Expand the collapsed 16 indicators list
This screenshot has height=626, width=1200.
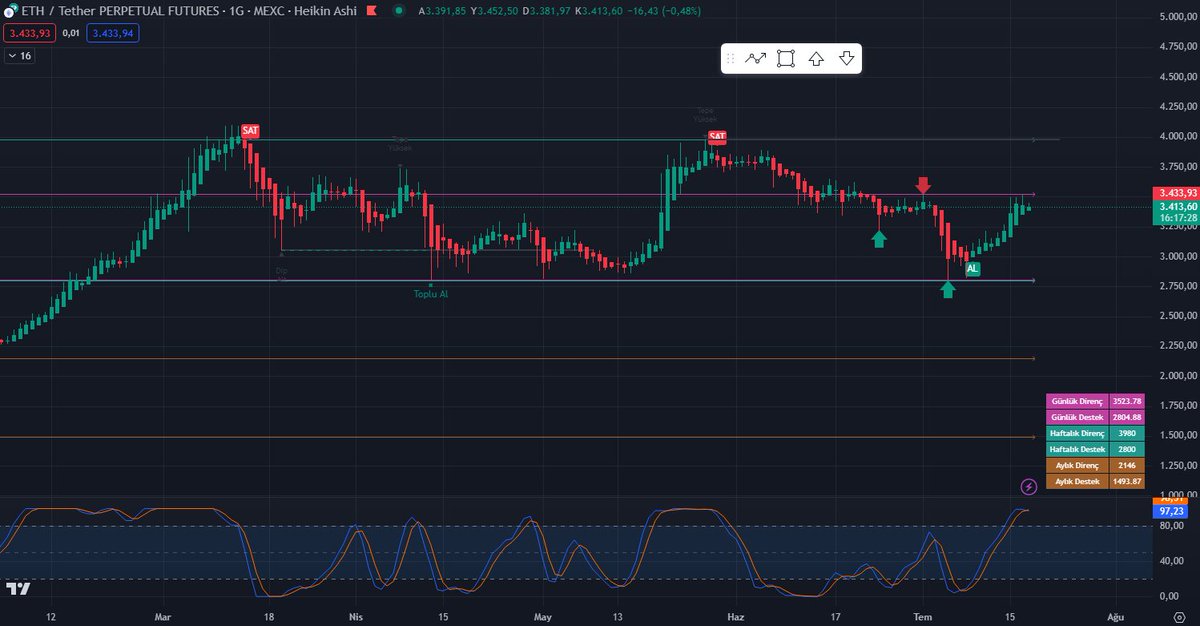[x=19, y=56]
